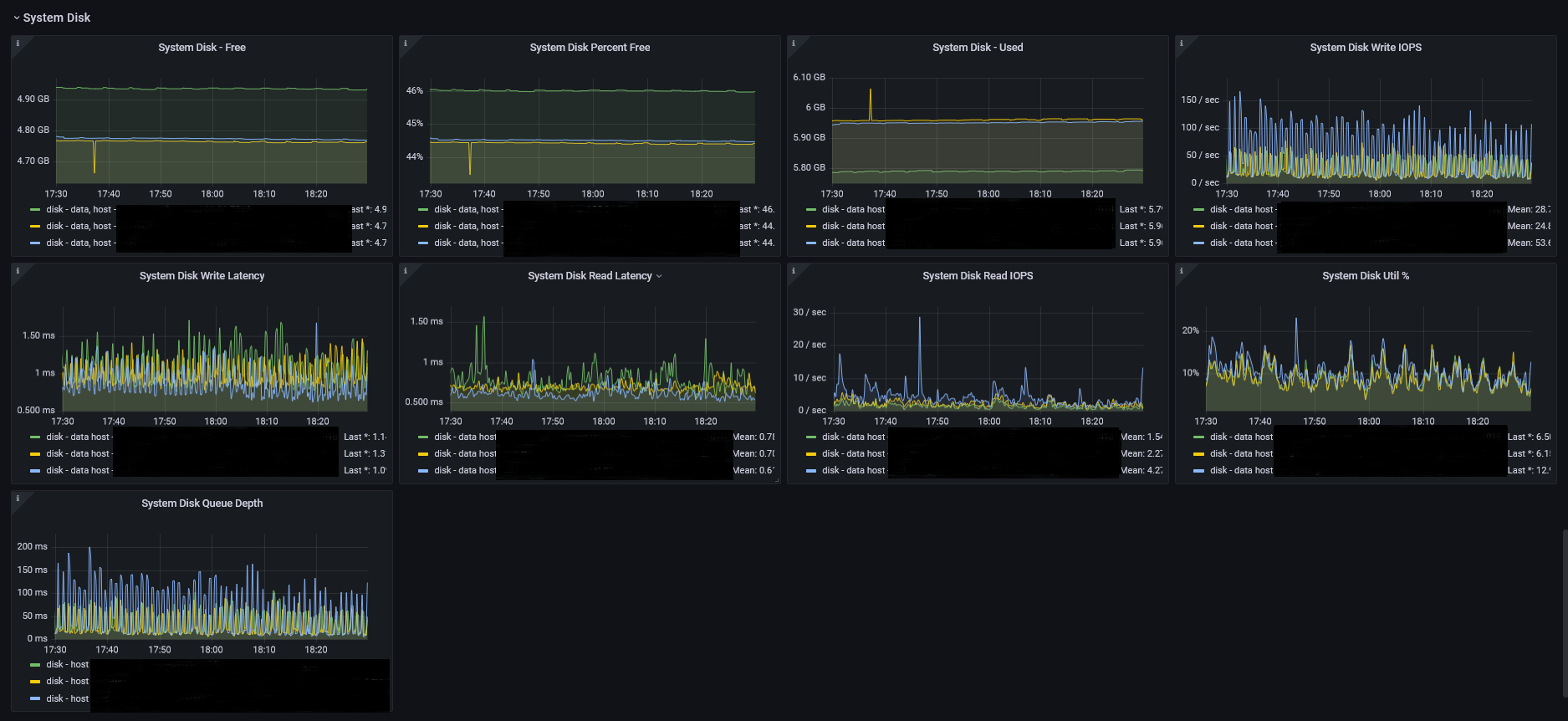This screenshot has width=1568, height=721.
Task: Toggle yellow 'disk - data host' series in Write Latency legend
Action: coord(79,454)
